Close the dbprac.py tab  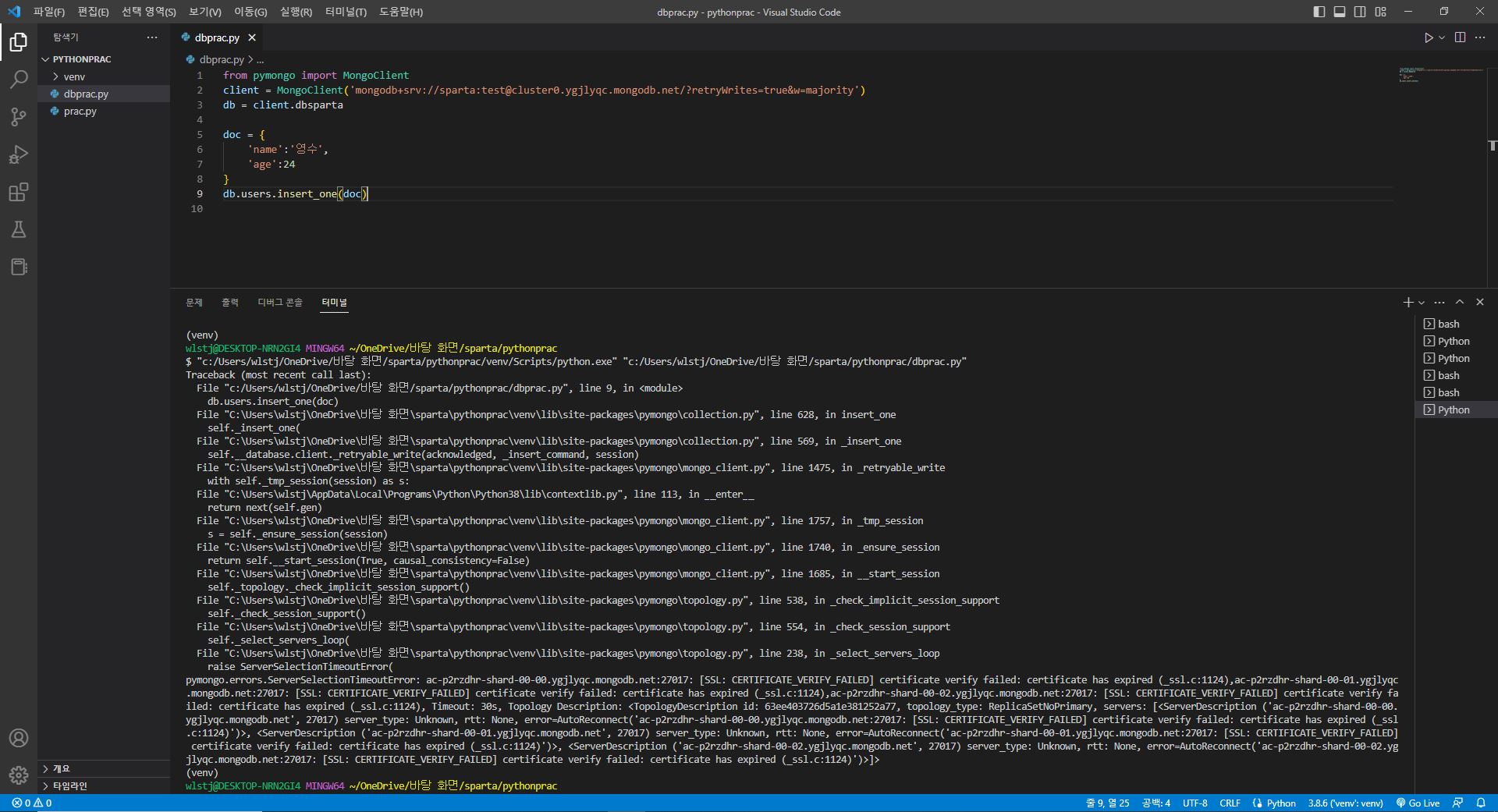(252, 37)
